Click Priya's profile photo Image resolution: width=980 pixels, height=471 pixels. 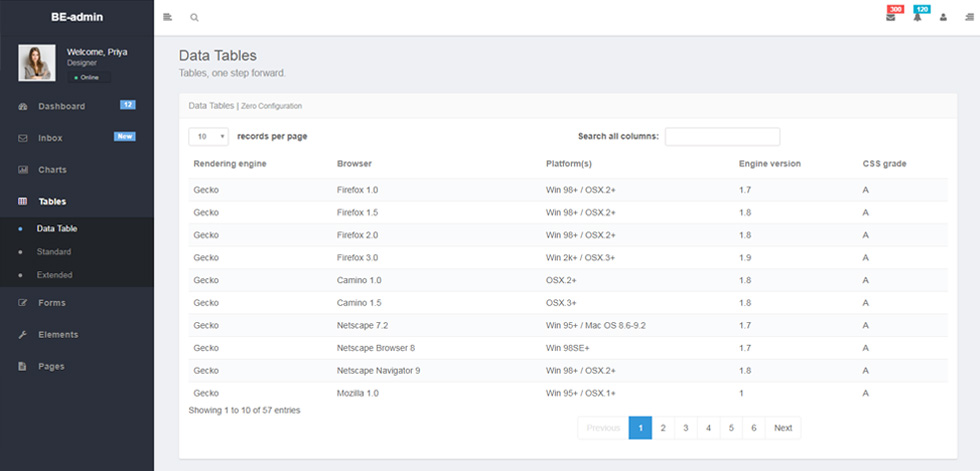click(37, 62)
